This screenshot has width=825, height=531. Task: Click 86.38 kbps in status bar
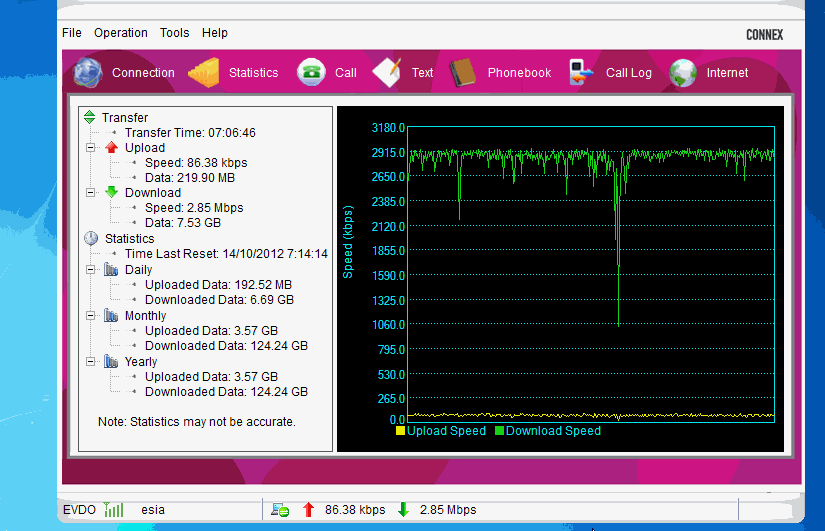coord(355,509)
